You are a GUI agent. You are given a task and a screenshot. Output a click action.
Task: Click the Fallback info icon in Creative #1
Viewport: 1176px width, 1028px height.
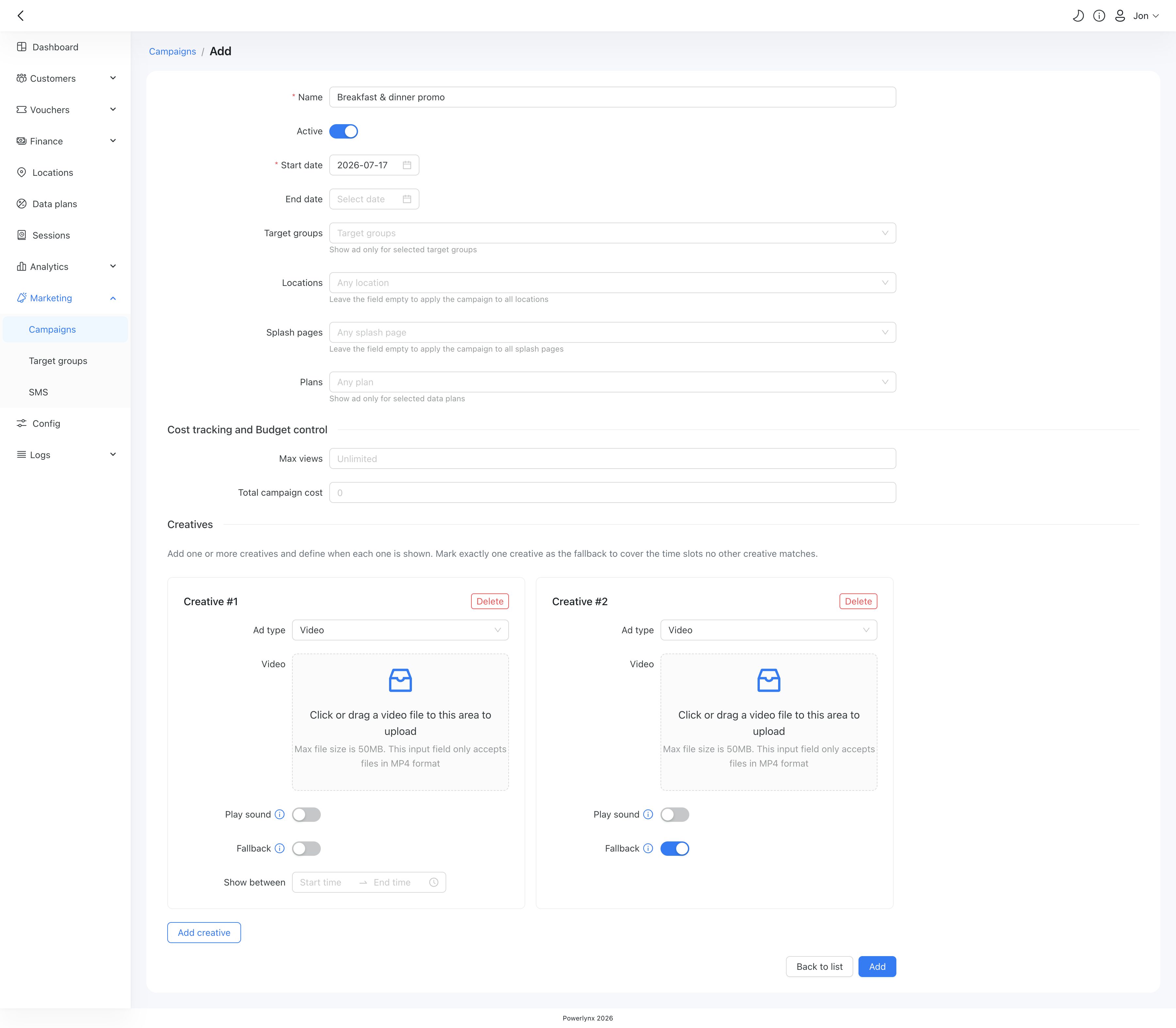coord(280,849)
